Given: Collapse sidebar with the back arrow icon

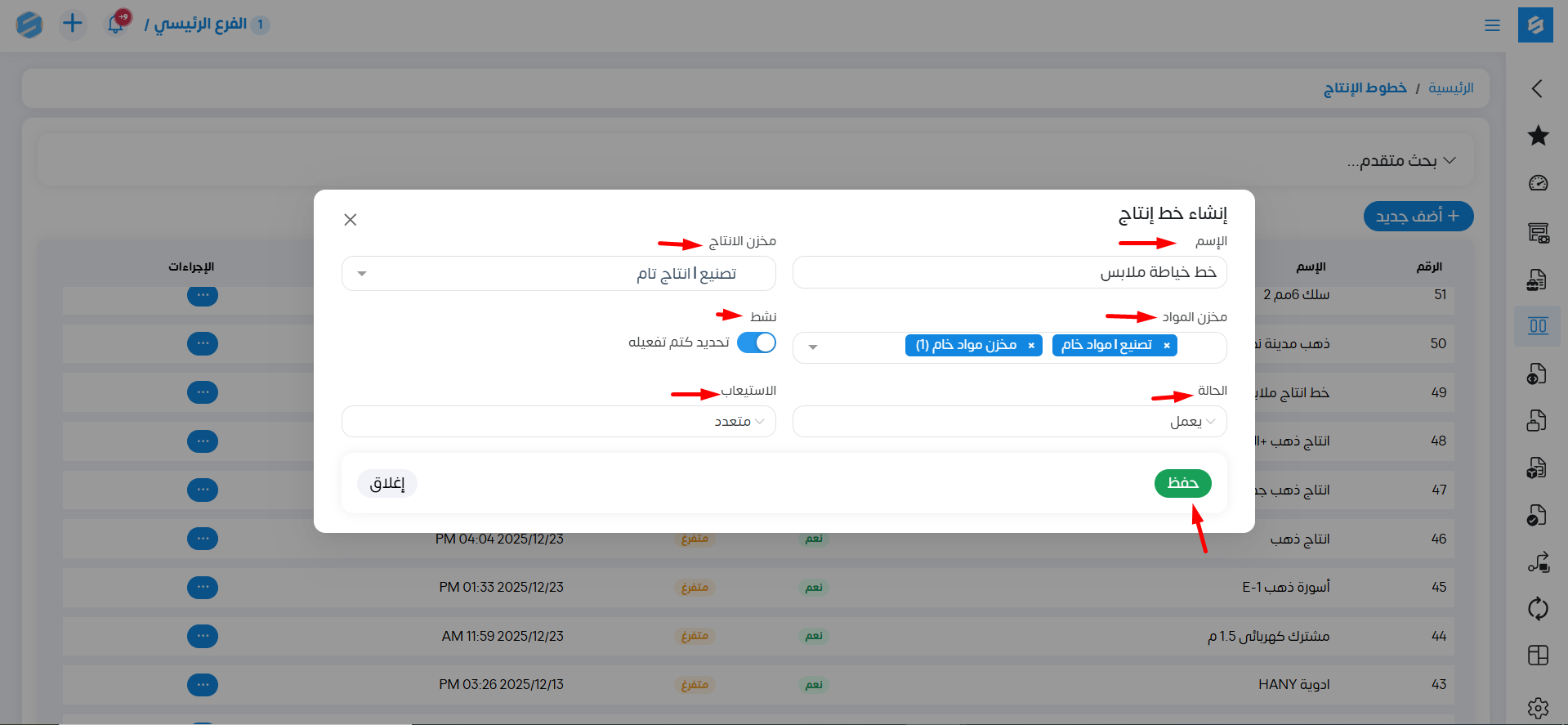Looking at the screenshot, I should (1537, 88).
